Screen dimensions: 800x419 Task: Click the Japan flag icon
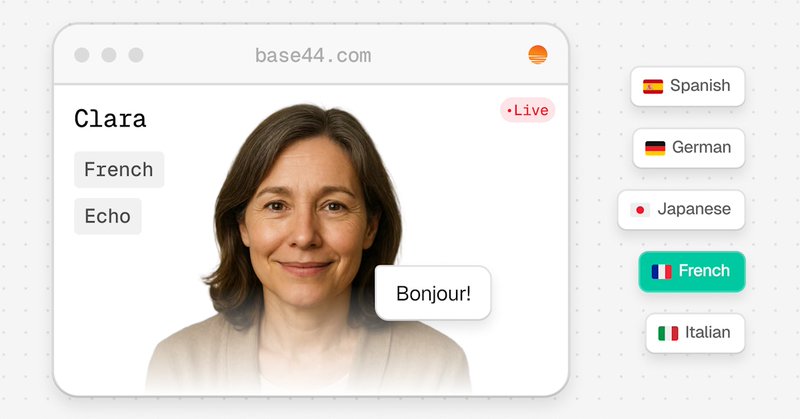(x=640, y=210)
